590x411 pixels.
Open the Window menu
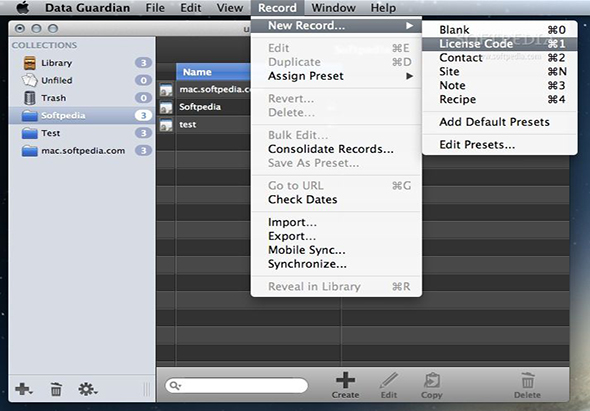pos(333,8)
